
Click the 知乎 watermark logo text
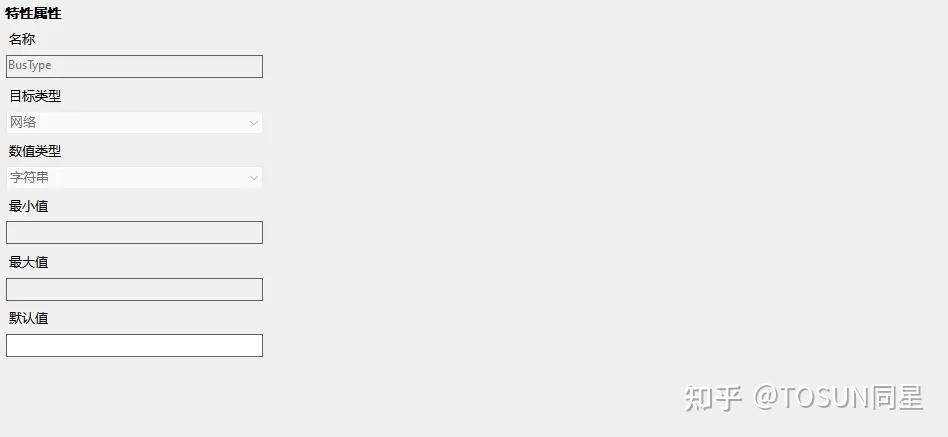[713, 397]
